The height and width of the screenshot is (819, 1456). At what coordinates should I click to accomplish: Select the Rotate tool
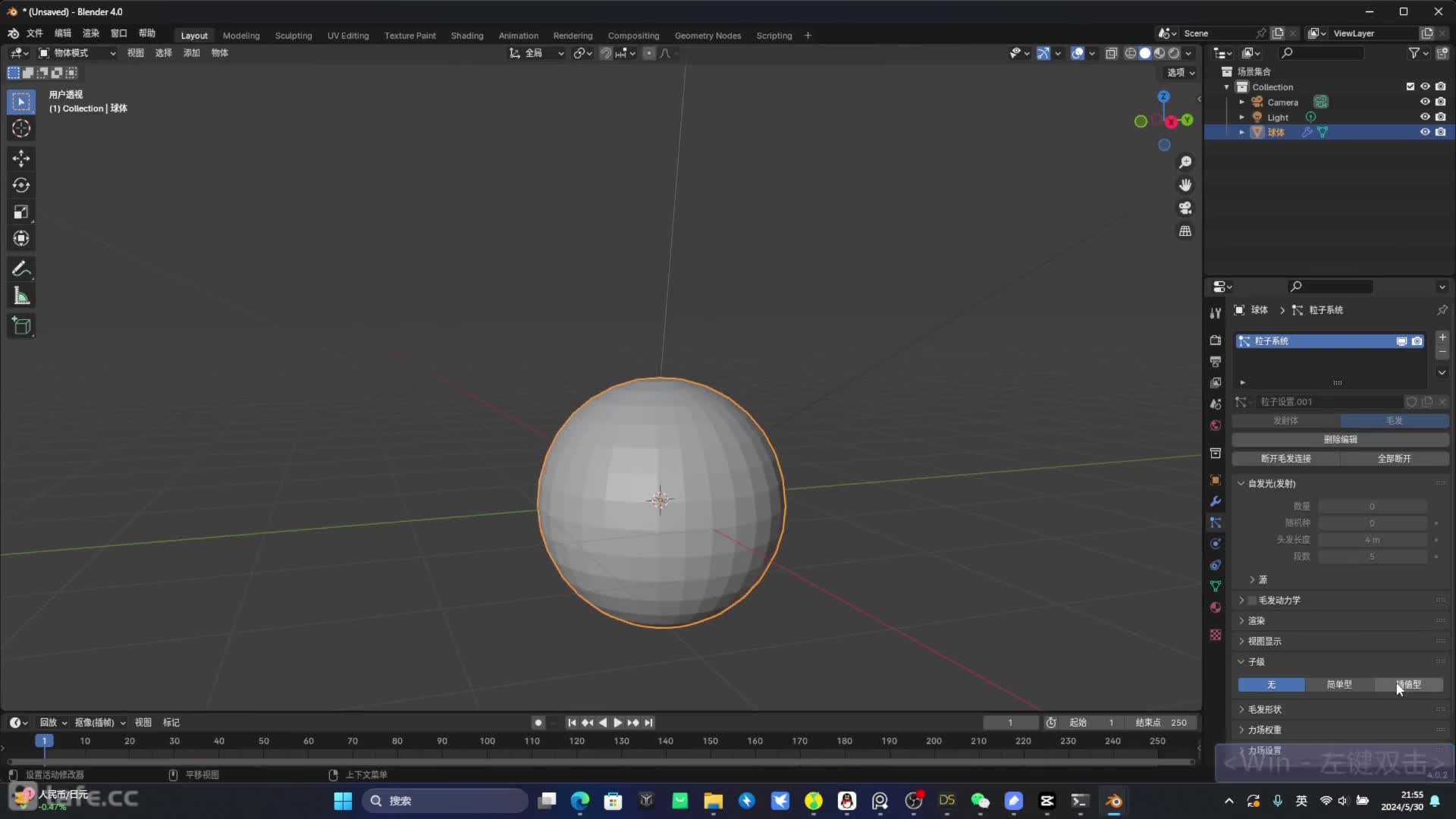pyautogui.click(x=21, y=185)
